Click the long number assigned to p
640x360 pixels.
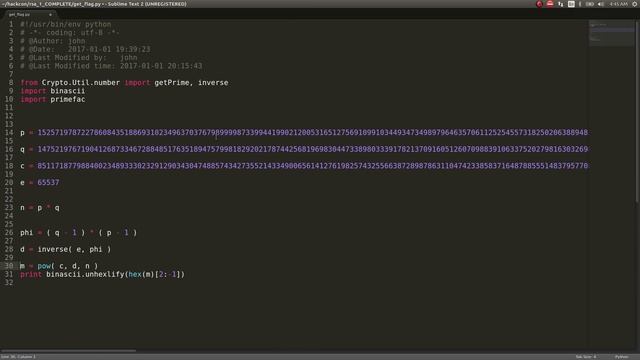313,133
